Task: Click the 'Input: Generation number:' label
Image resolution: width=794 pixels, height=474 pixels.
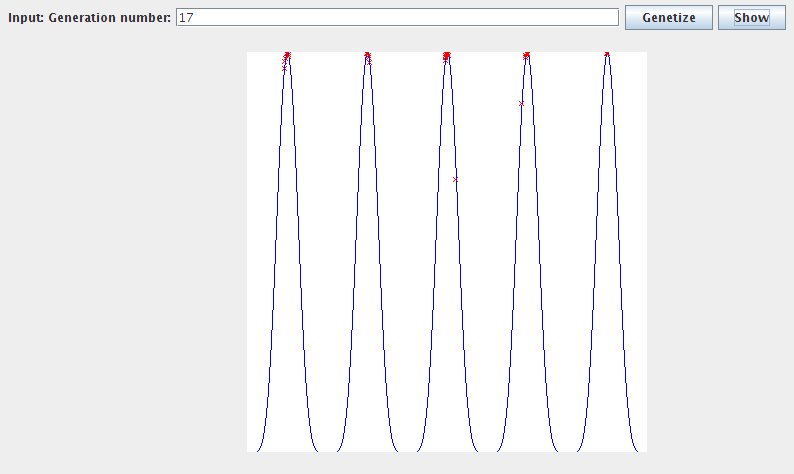Action: (x=89, y=18)
